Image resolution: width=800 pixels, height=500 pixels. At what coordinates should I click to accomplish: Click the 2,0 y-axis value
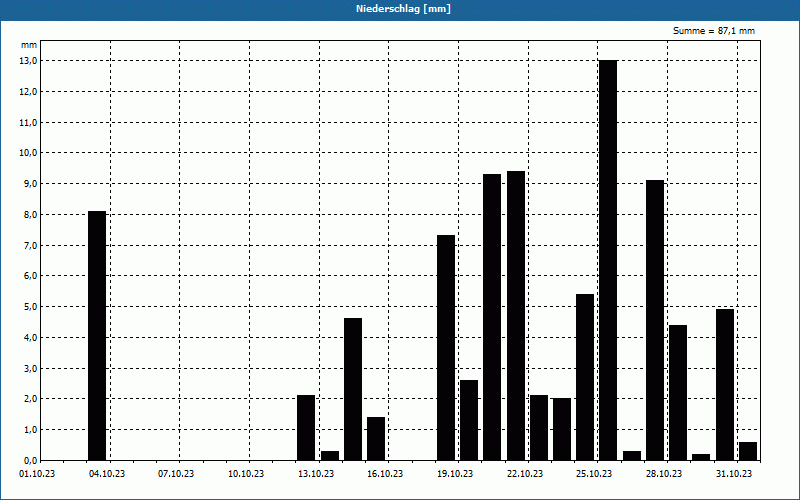[30, 399]
